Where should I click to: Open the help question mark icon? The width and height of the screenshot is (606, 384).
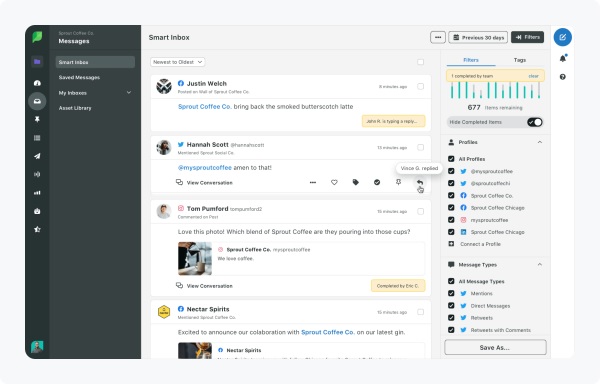(x=563, y=77)
